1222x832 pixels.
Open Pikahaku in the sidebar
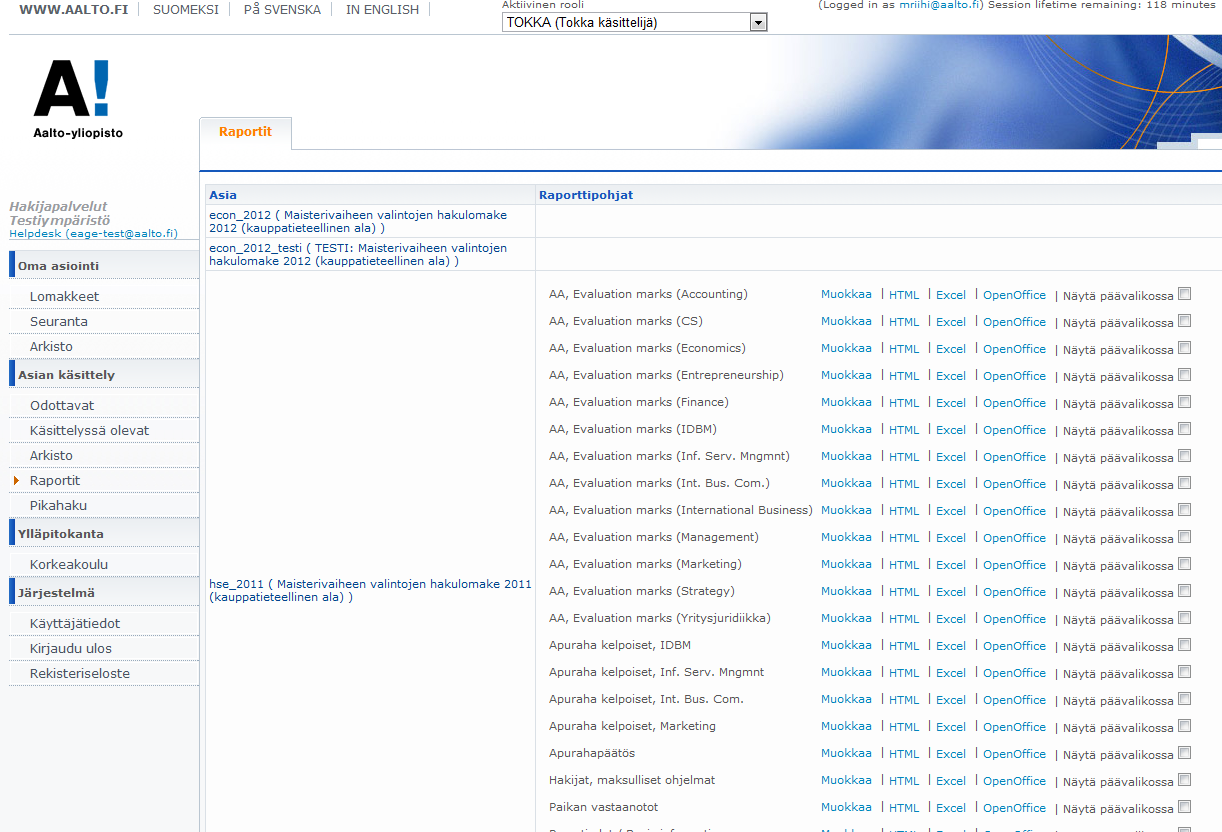58,505
